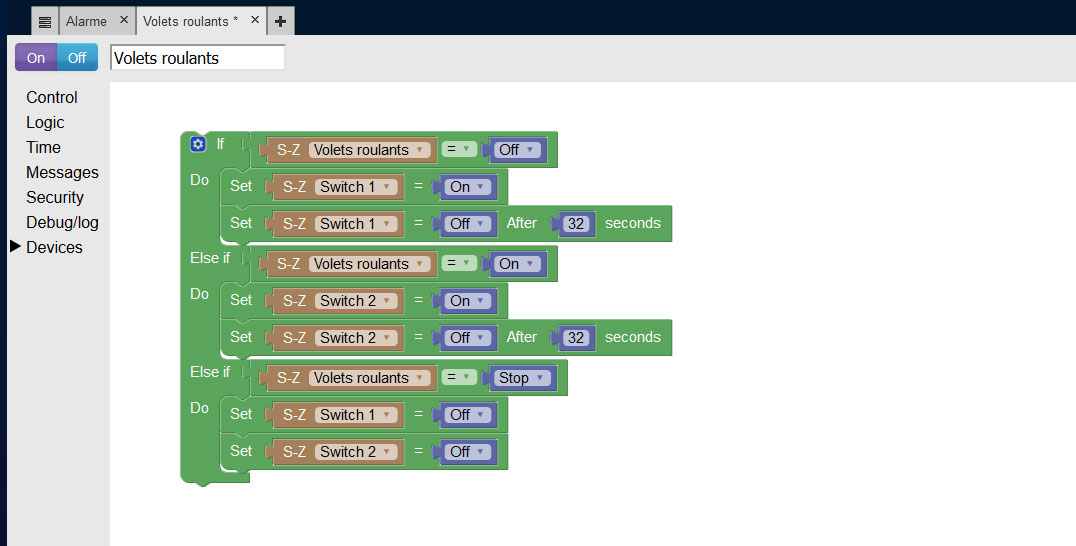The image size is (1076, 546).
Task: Open the tab list menu icon
Action: tap(44, 21)
